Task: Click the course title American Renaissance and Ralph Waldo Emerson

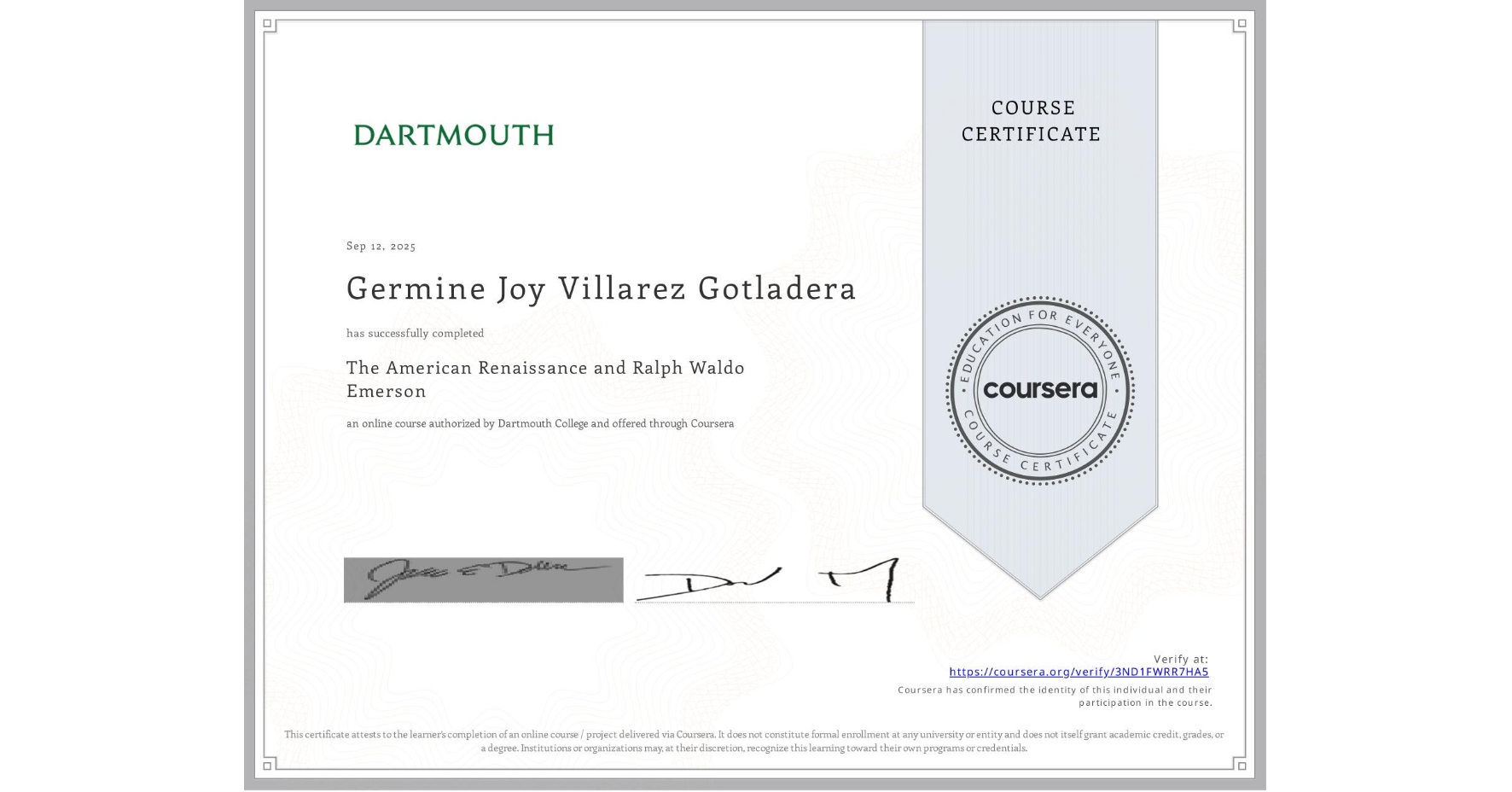Action: tap(545, 379)
